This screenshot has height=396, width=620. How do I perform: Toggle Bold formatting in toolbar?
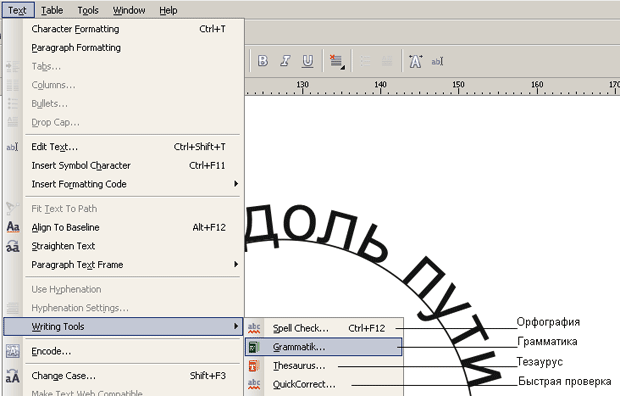coord(263,61)
